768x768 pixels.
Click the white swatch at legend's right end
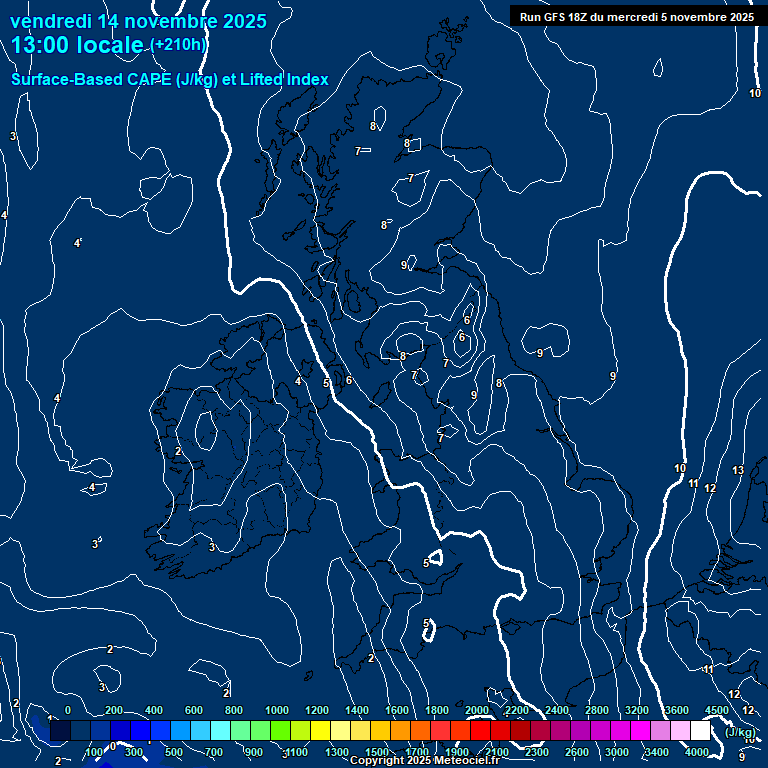tap(700, 731)
